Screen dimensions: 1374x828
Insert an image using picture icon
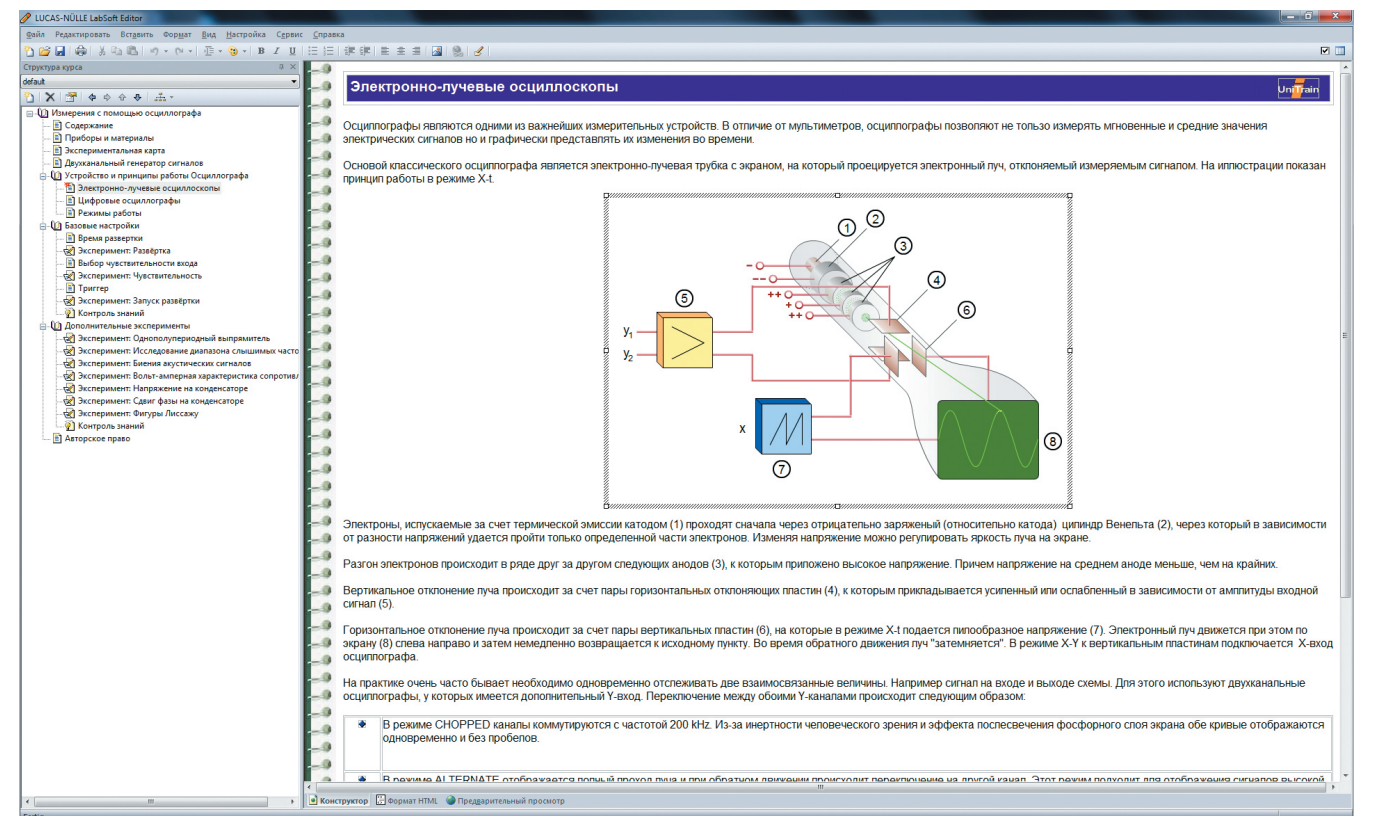pyautogui.click(x=437, y=51)
